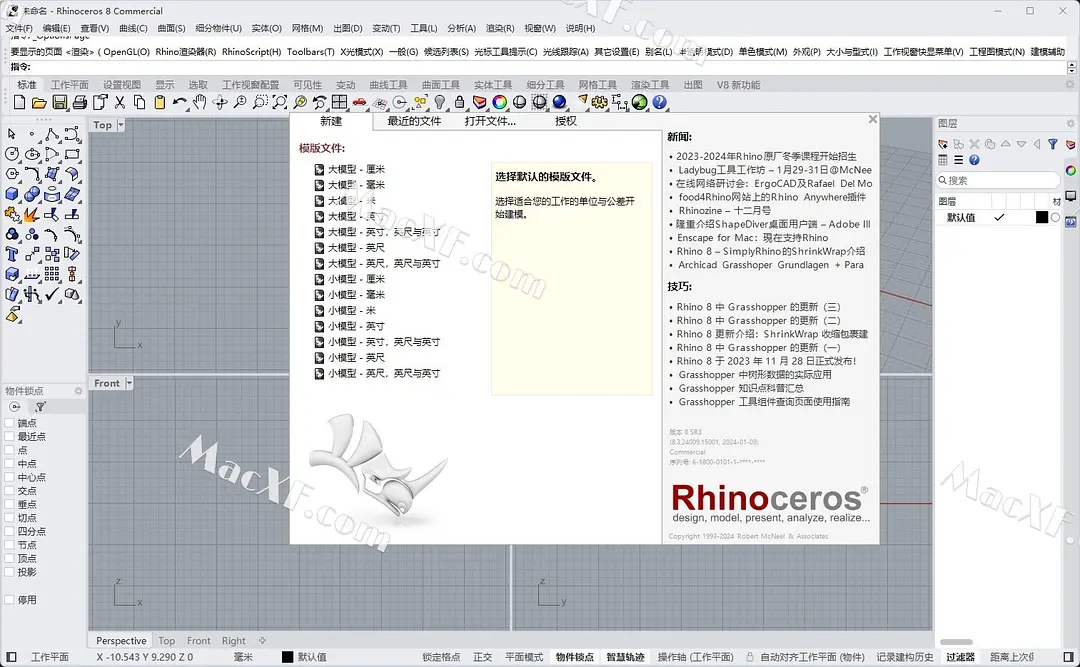Open Grasshopper 知识点科普汇总 tip link

(x=740, y=388)
